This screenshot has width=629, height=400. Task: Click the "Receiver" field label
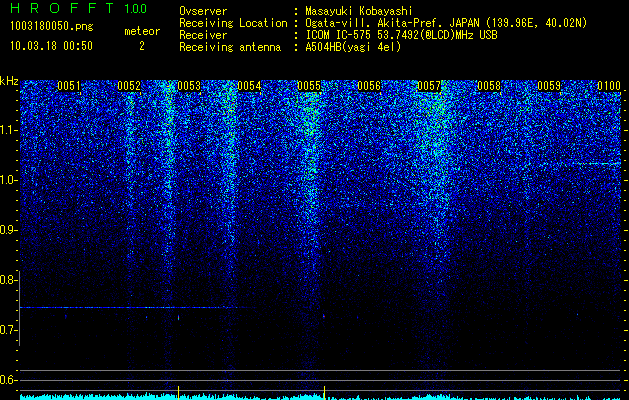(x=203, y=35)
